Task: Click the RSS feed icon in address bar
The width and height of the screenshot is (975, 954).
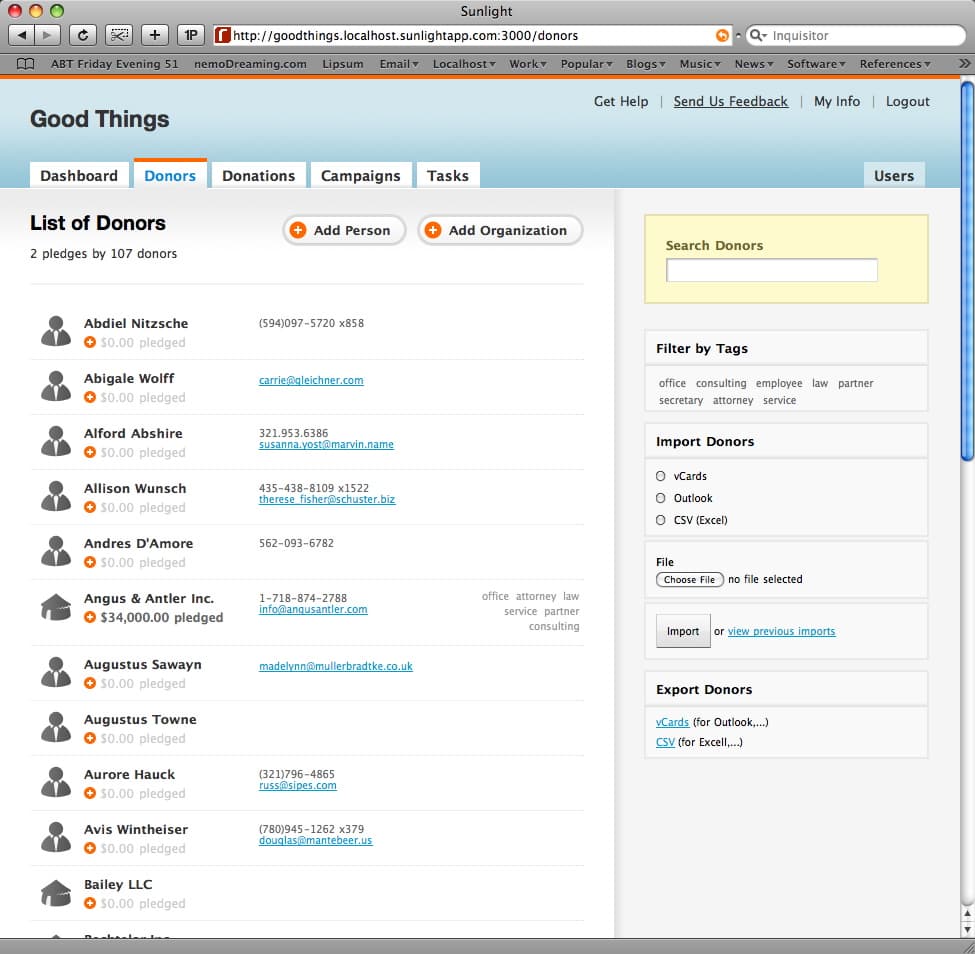Action: [722, 35]
